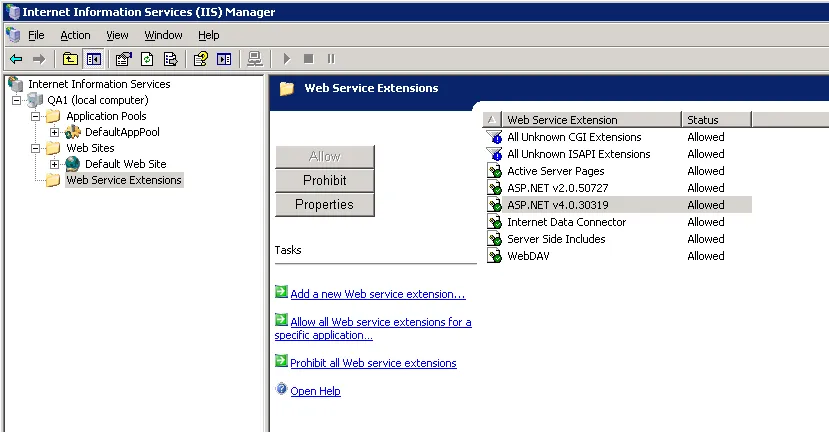
Task: Expand the DefaultAppPool node
Action: [x=54, y=132]
